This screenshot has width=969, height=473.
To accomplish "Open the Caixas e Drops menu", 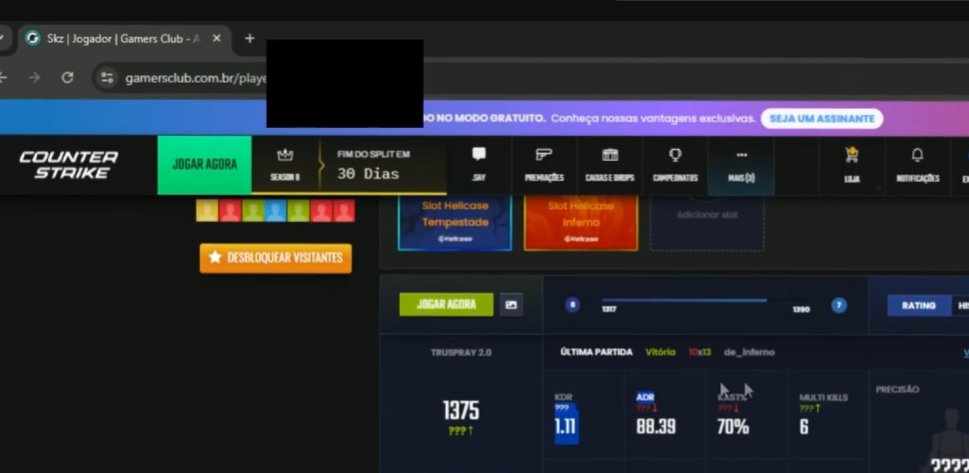I will click(610, 164).
